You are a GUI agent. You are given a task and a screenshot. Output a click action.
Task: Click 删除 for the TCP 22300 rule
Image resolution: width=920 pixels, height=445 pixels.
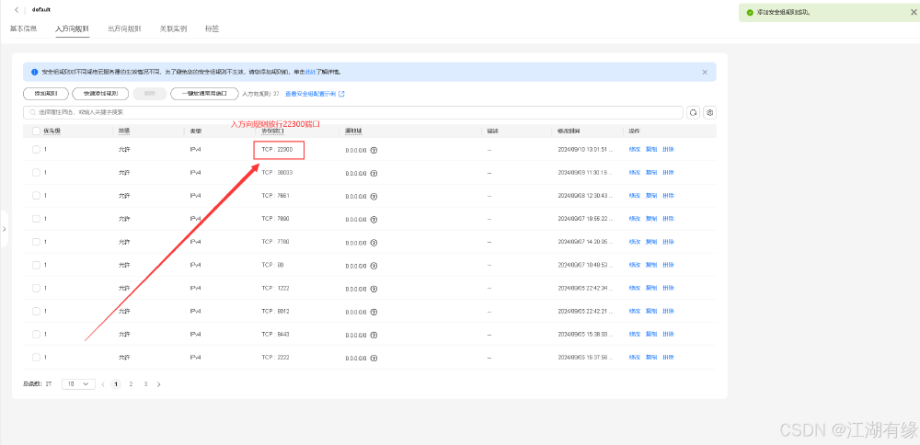tap(668, 150)
